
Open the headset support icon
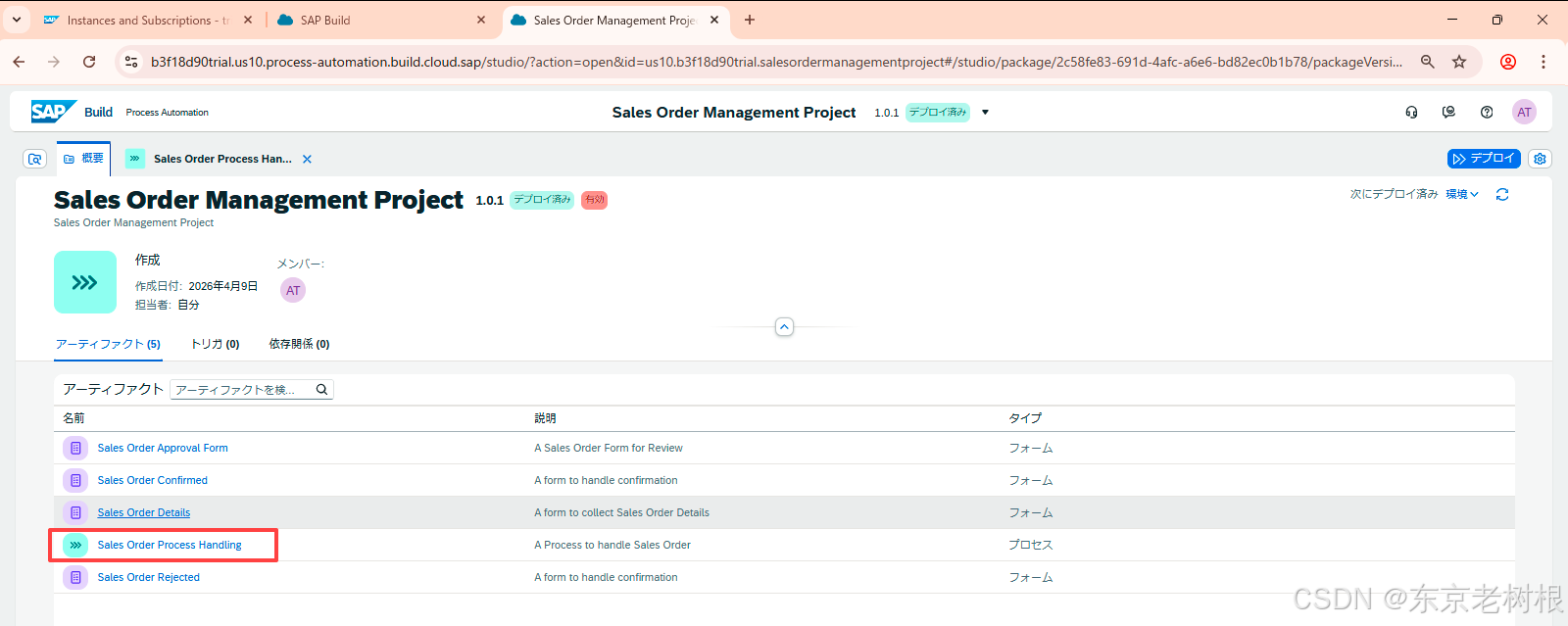1411,113
